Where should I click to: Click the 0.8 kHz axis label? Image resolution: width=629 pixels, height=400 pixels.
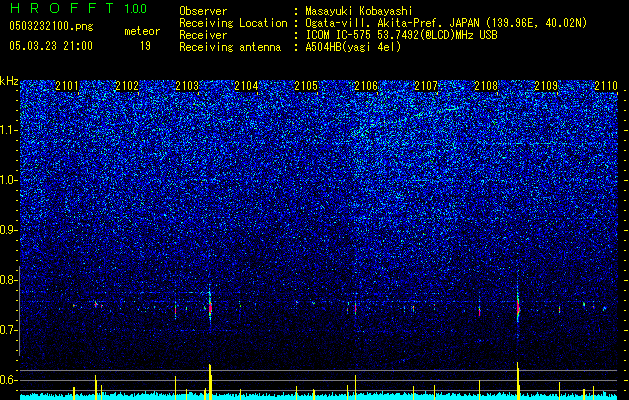[x=9, y=280]
